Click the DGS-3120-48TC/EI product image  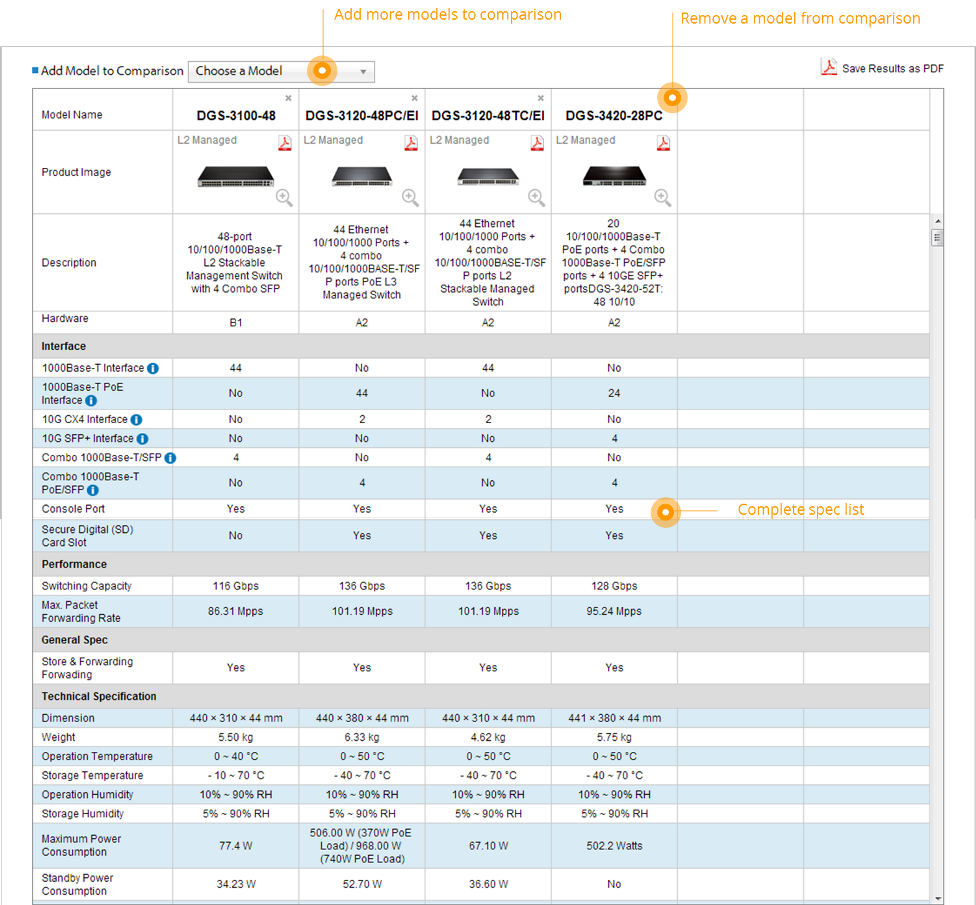pos(488,177)
